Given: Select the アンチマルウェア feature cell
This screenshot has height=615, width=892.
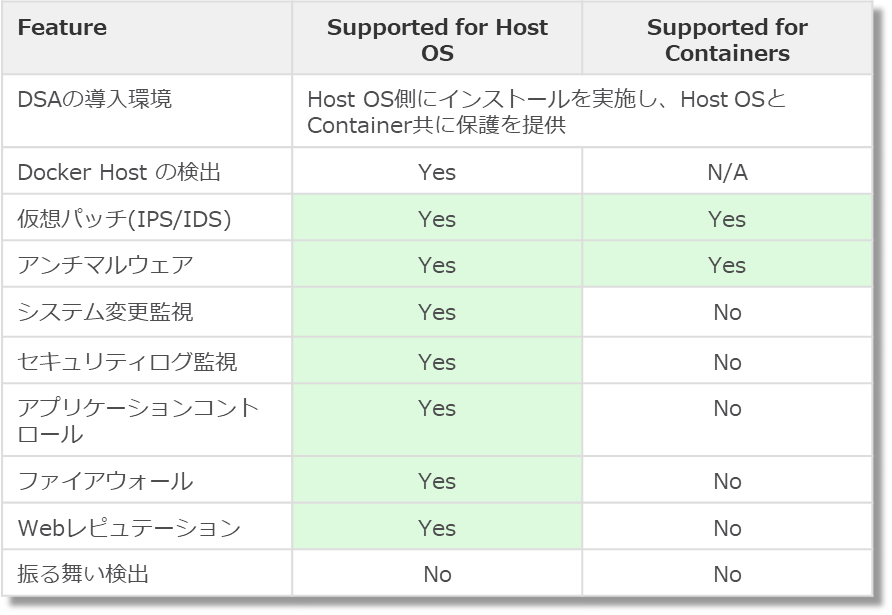Looking at the screenshot, I should point(106,265).
